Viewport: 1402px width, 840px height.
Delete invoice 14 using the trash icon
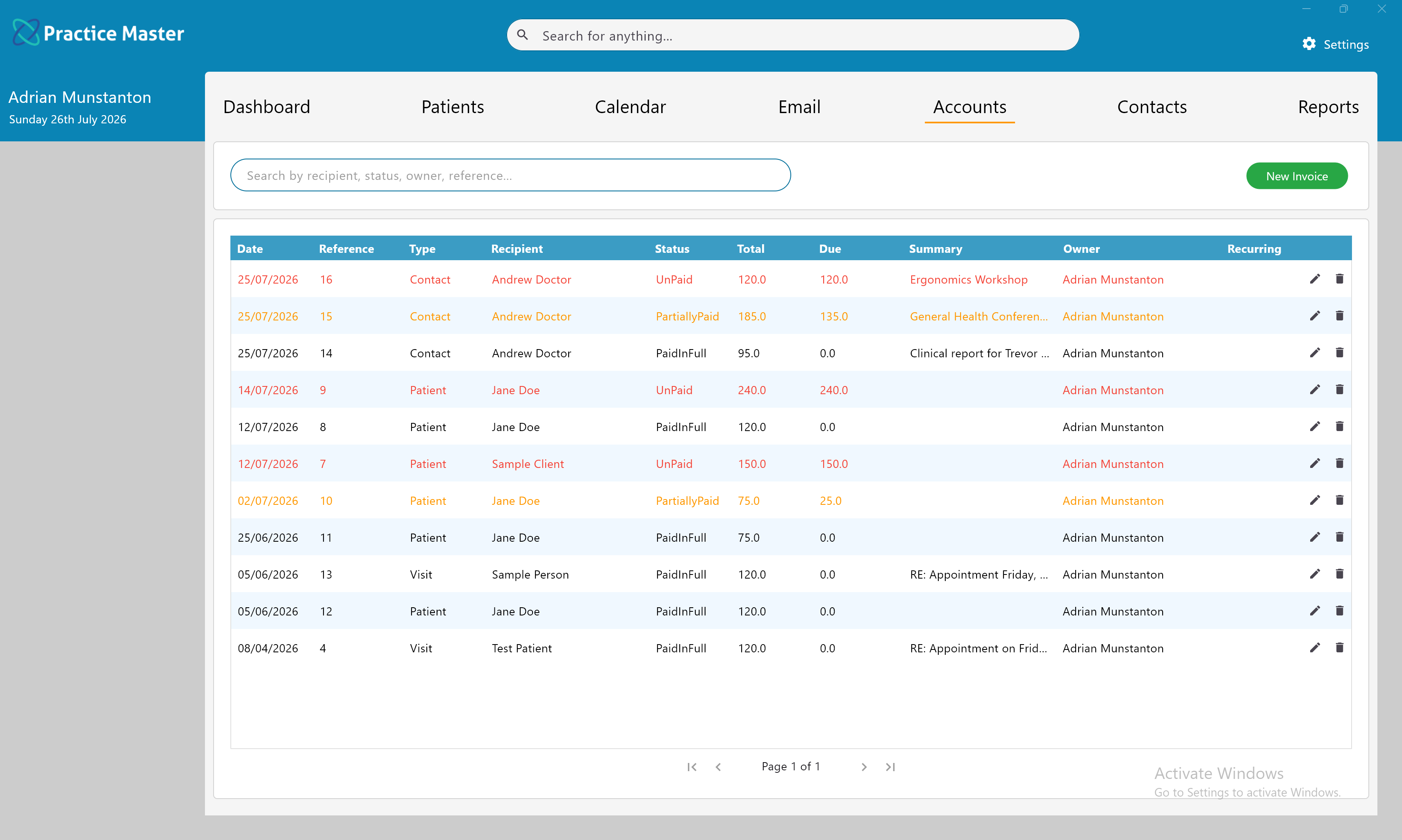tap(1339, 353)
